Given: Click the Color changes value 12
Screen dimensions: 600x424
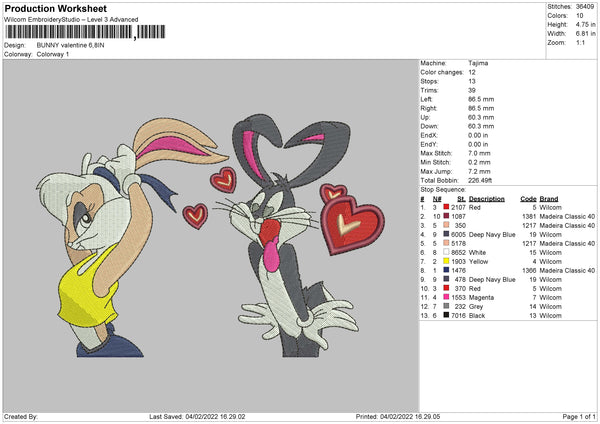Looking at the screenshot, I should 472,72.
